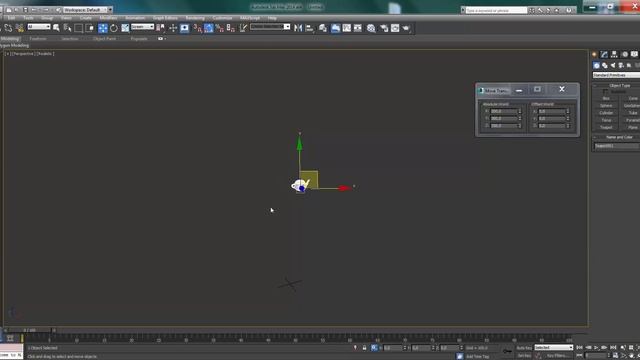
Task: Activate Select and Move tool
Action: (102, 28)
